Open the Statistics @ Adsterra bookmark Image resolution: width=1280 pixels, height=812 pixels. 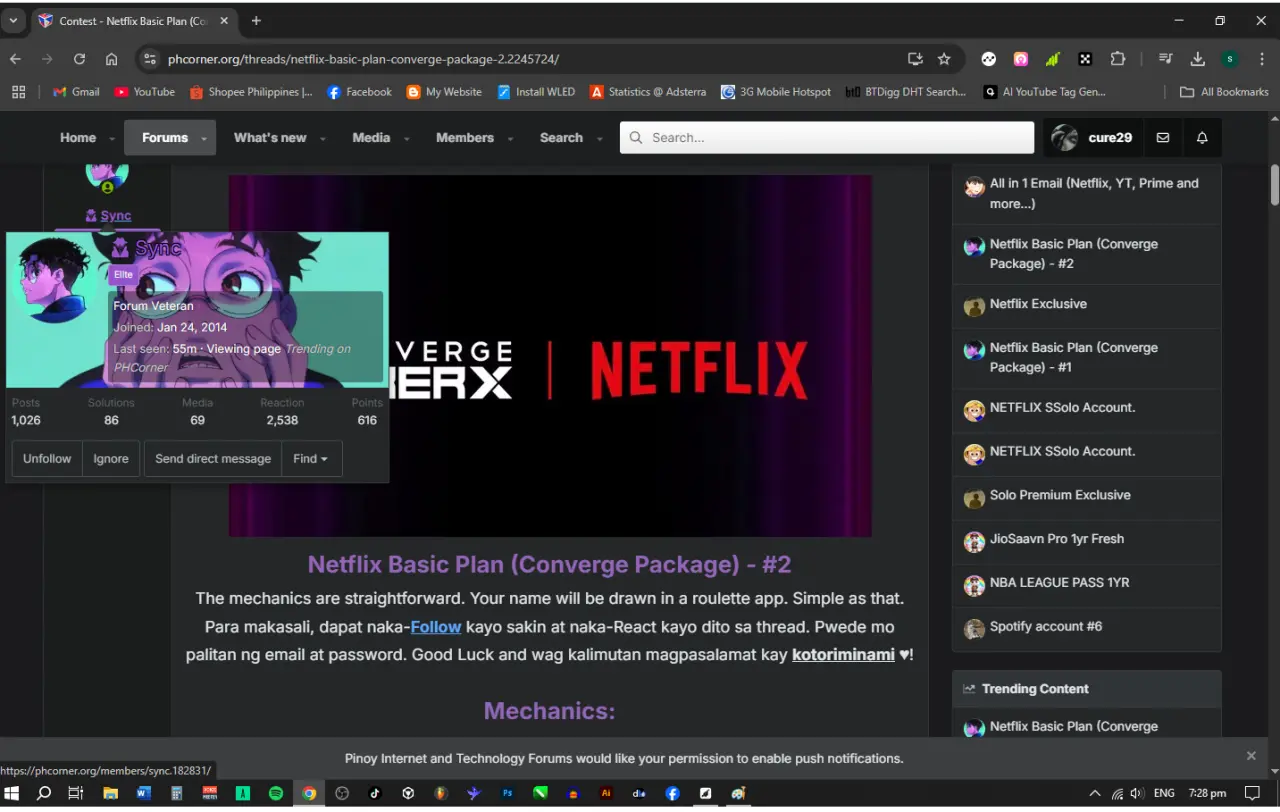click(648, 92)
